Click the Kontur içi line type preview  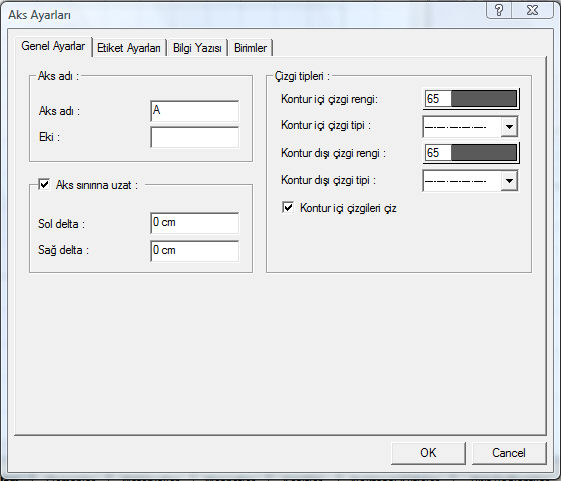point(462,127)
